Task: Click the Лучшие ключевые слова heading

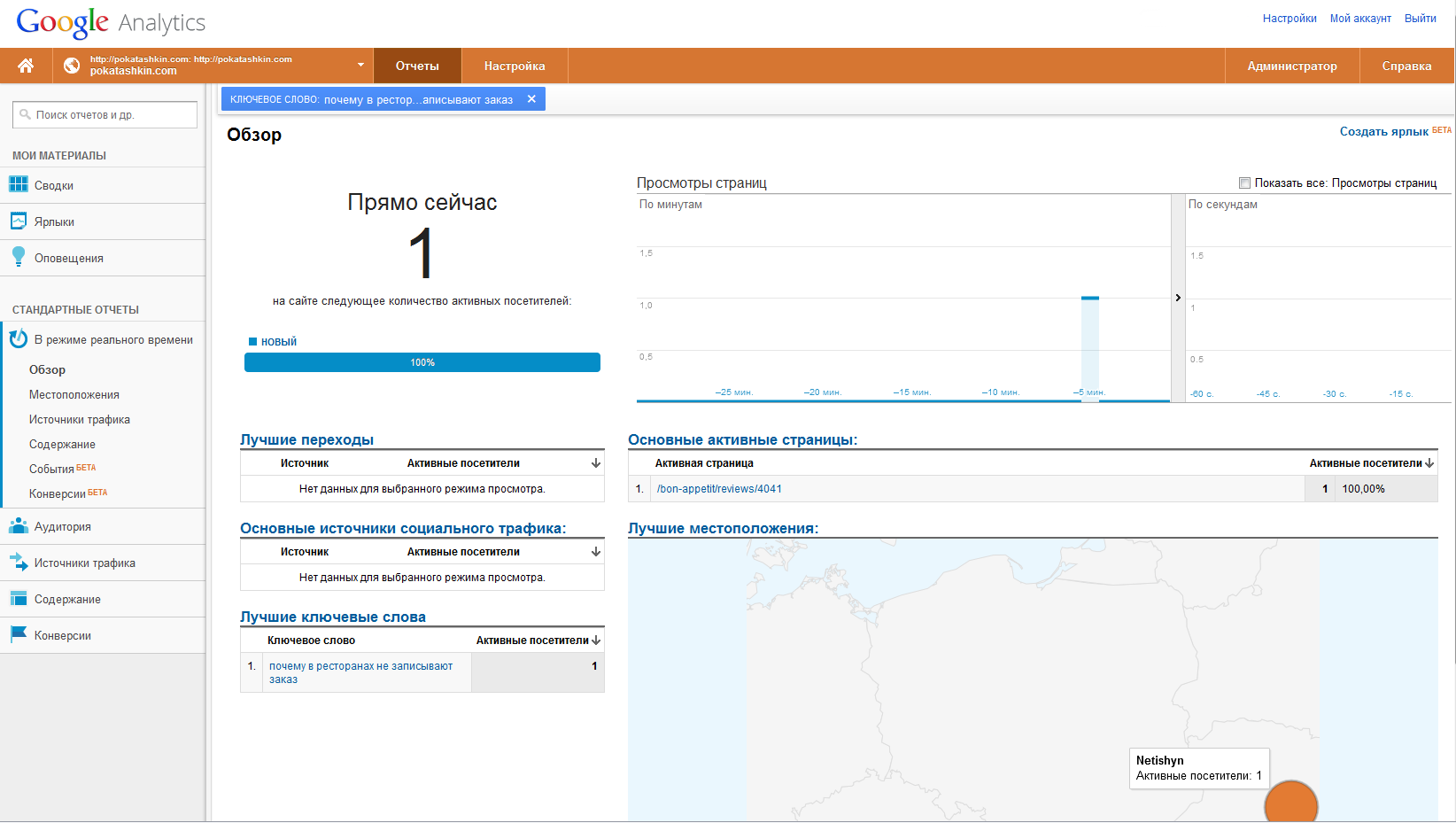Action: point(333,617)
